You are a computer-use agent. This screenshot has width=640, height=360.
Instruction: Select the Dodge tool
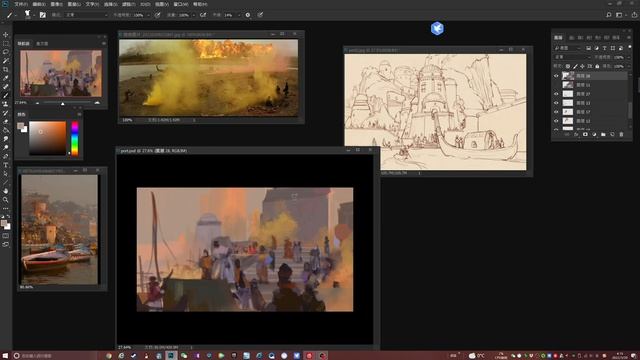(6, 147)
